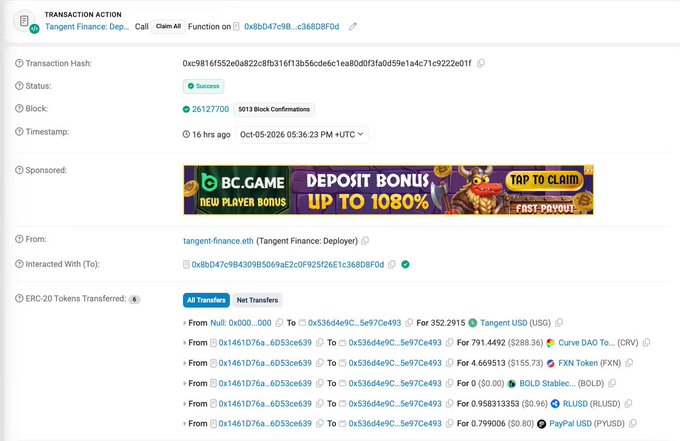The height and width of the screenshot is (441, 680).
Task: Click the Claim All function badge
Action: coord(168,26)
